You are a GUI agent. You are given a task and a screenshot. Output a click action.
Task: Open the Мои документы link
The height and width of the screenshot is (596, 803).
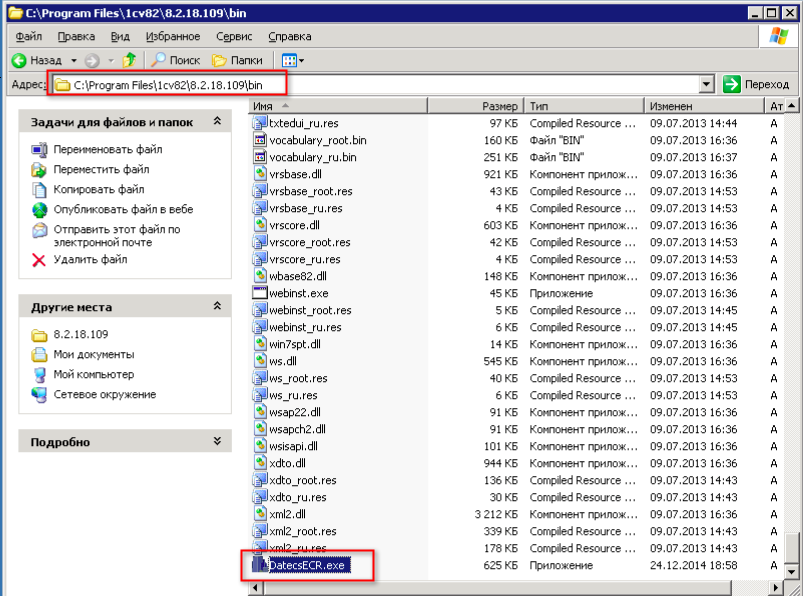coord(94,354)
